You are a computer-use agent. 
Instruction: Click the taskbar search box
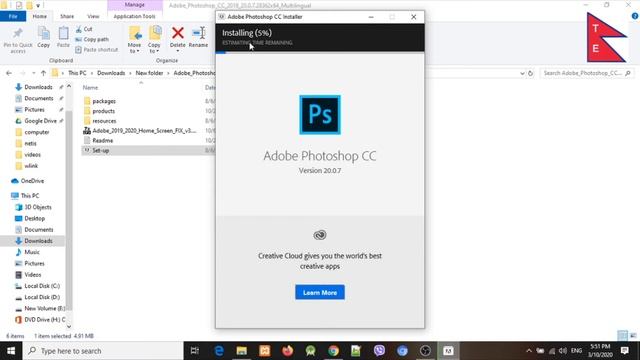pyautogui.click(x=103, y=351)
